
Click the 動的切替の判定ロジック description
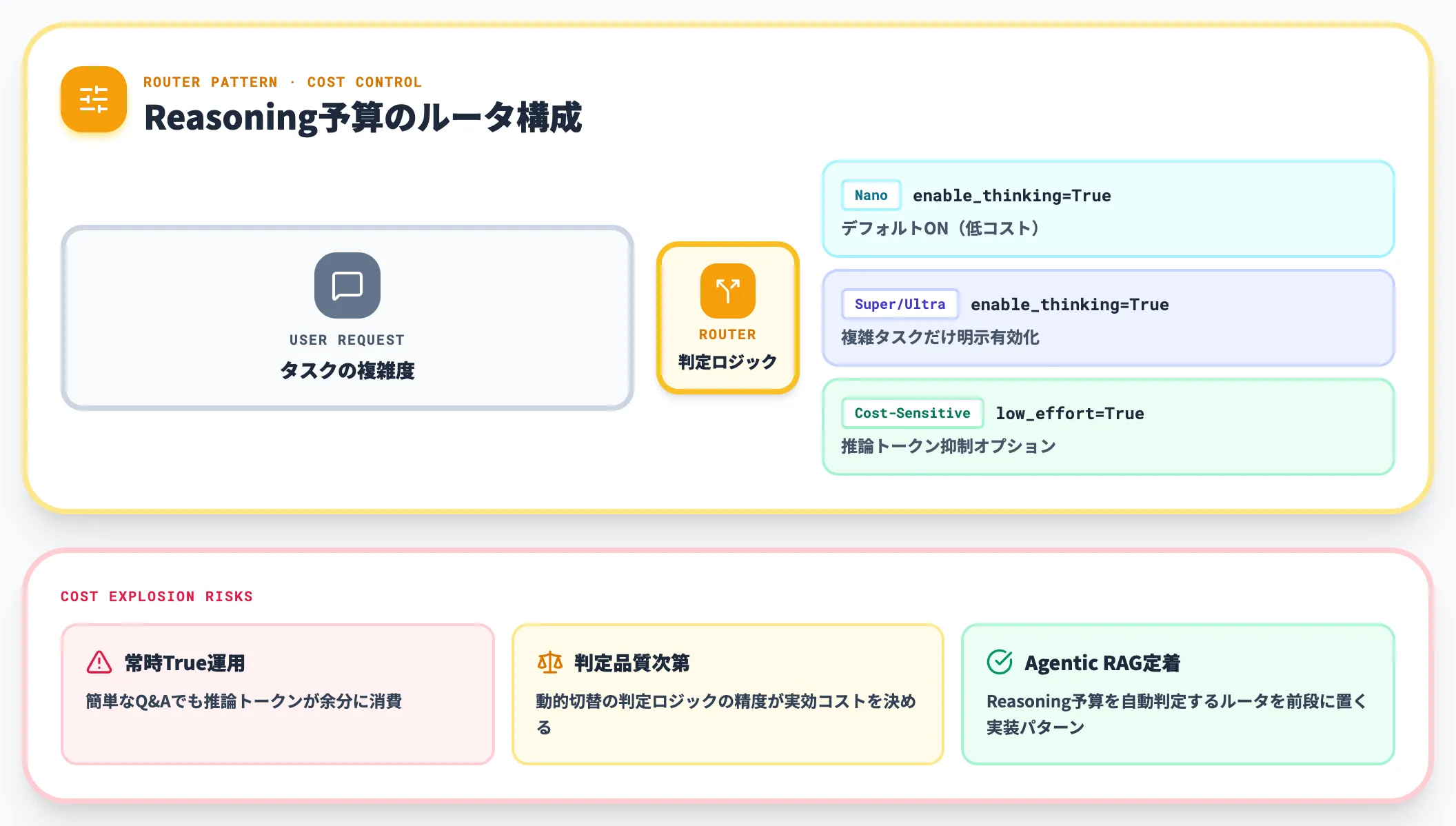pos(726,714)
